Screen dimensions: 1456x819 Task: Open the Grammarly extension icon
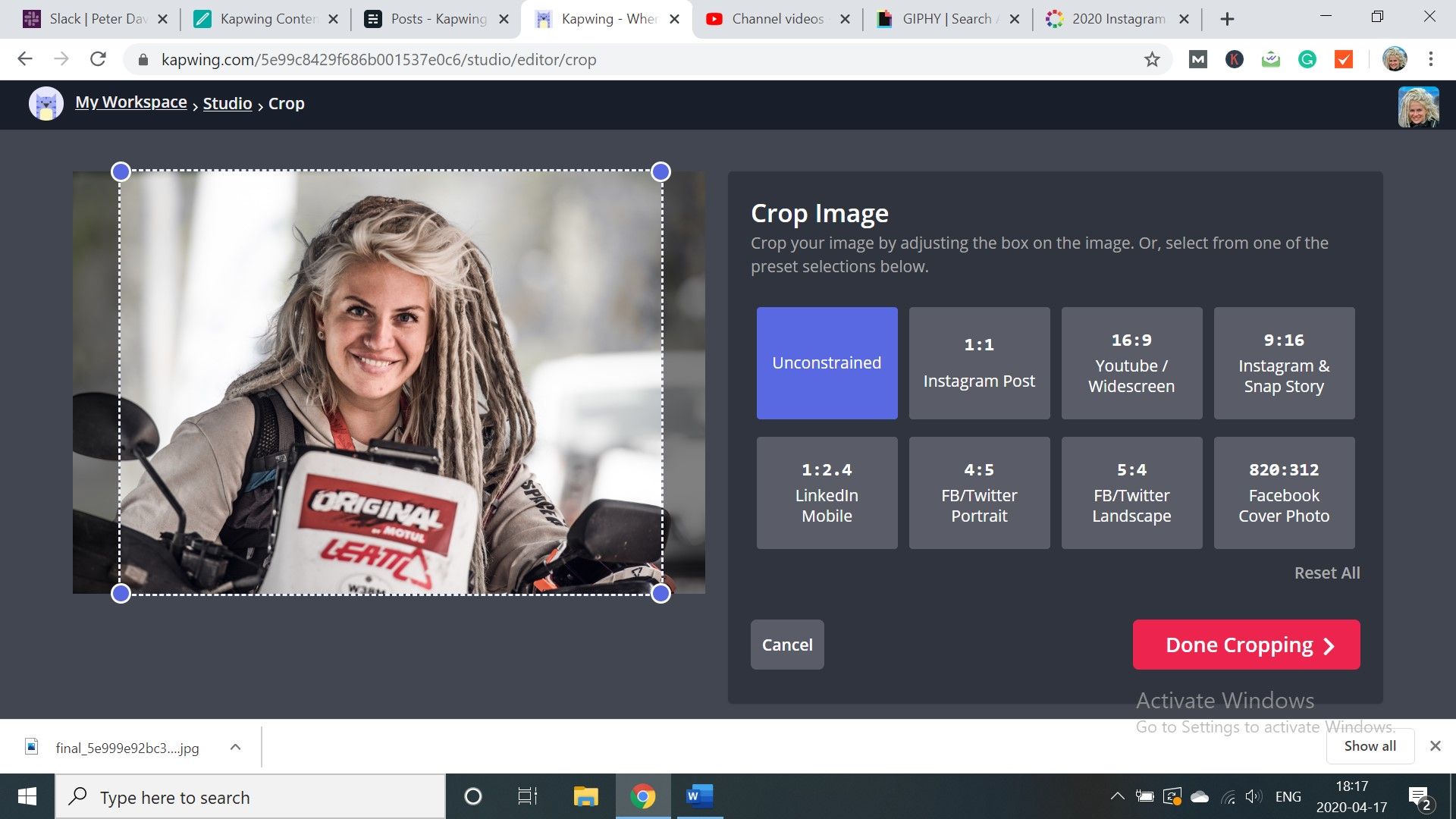coord(1307,59)
